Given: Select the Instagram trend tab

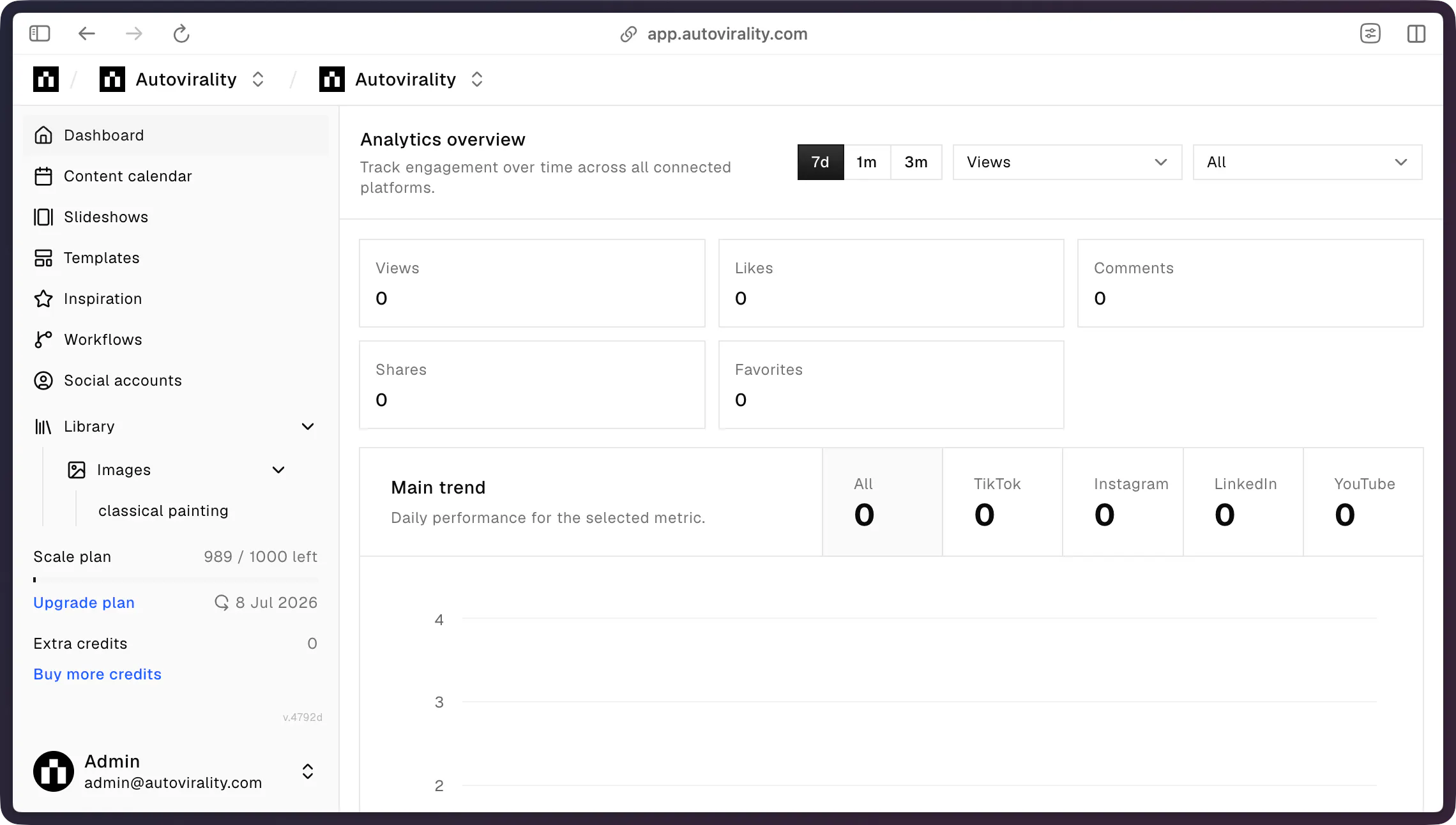Looking at the screenshot, I should (x=1123, y=502).
